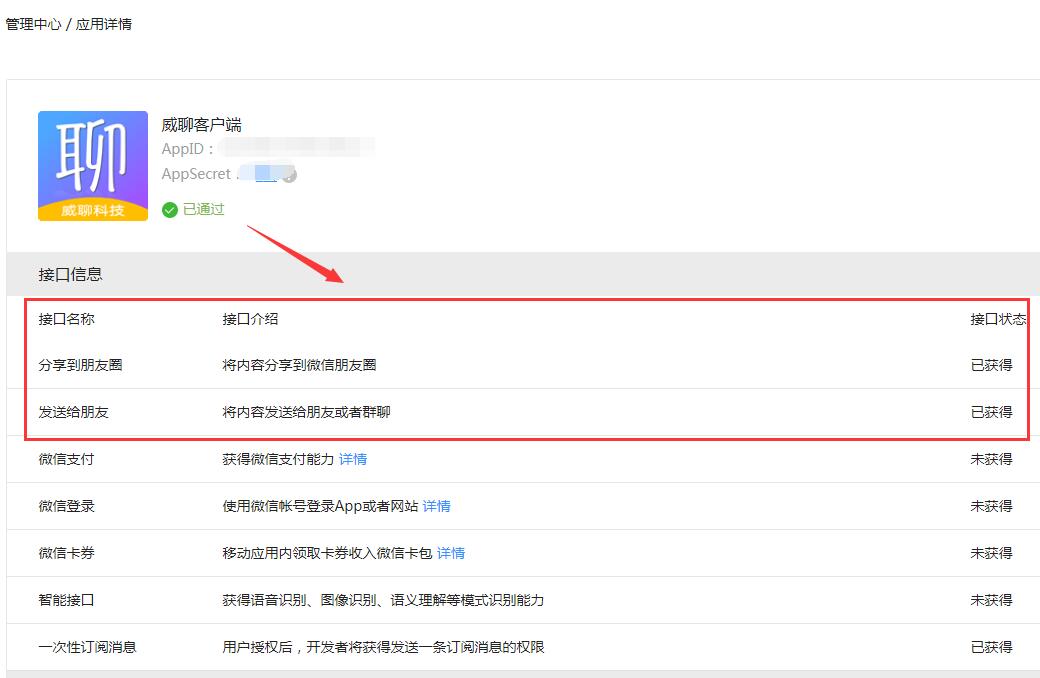
Task: Select the 微信登录 interface name
Action: pyautogui.click(x=66, y=506)
